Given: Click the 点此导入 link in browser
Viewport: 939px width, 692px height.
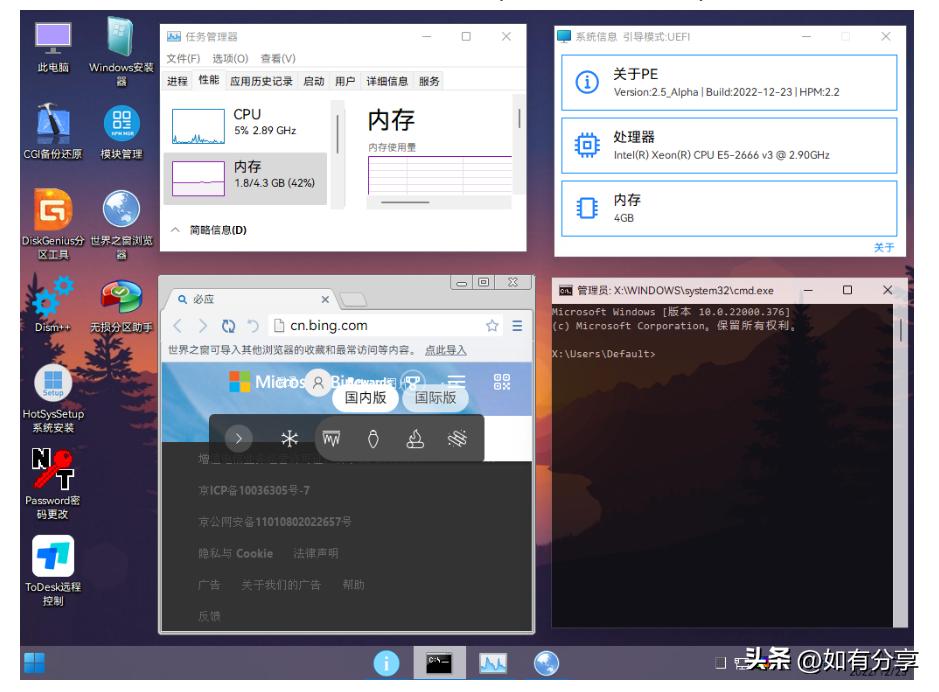Looking at the screenshot, I should coord(446,350).
